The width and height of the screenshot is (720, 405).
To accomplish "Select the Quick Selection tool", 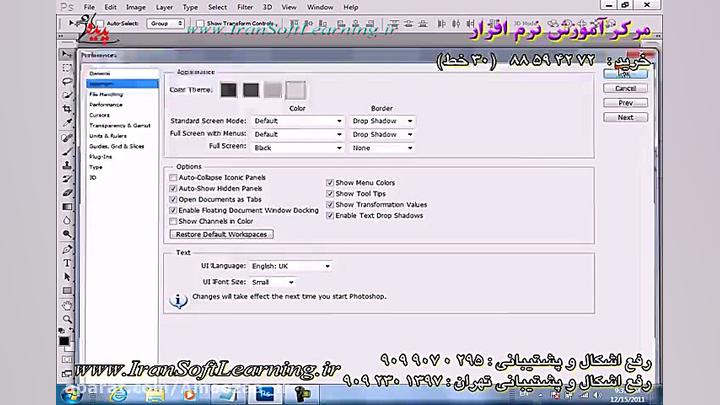I will 67,96.
